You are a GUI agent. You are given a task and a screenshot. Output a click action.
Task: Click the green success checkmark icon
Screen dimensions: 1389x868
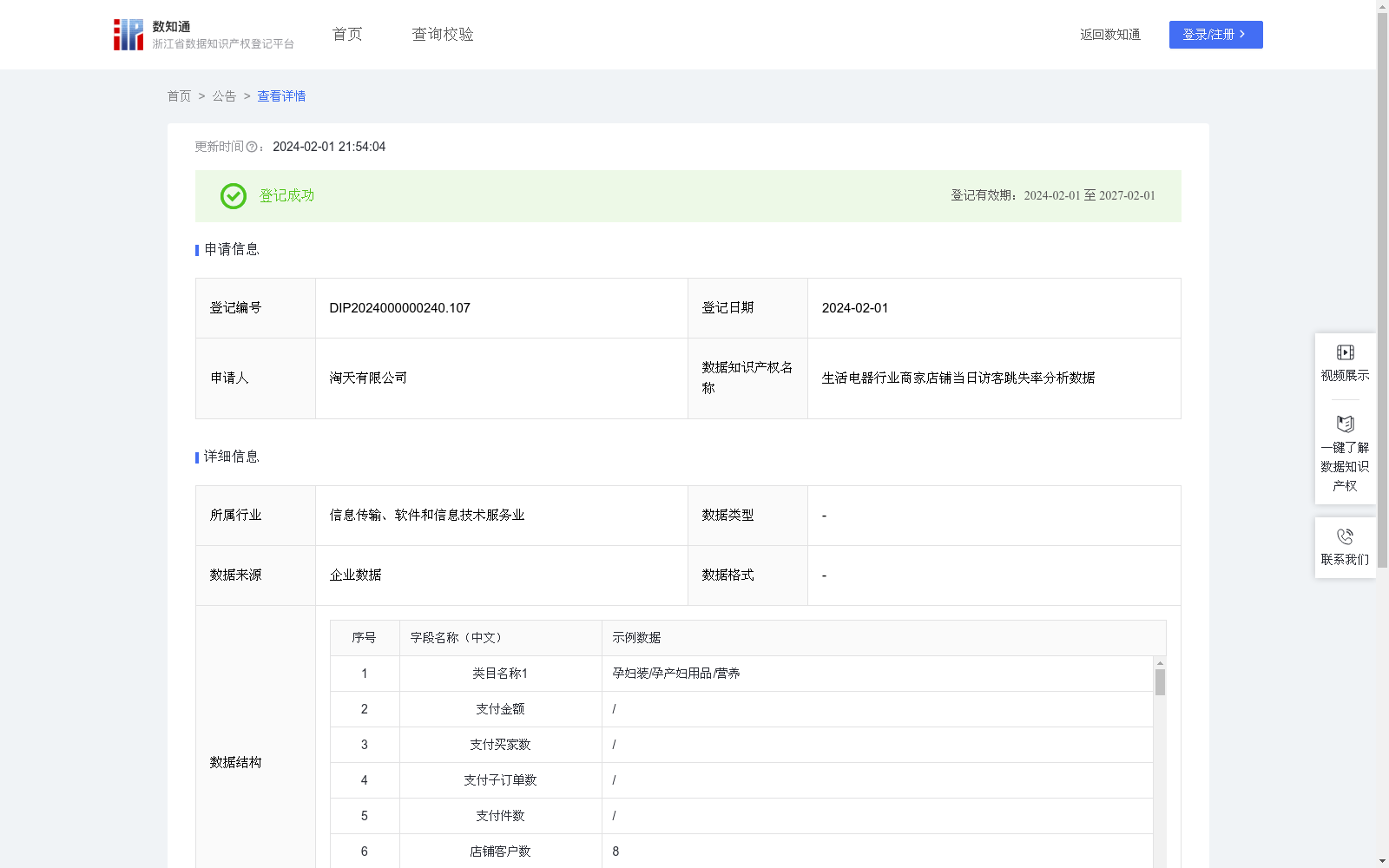coord(232,196)
